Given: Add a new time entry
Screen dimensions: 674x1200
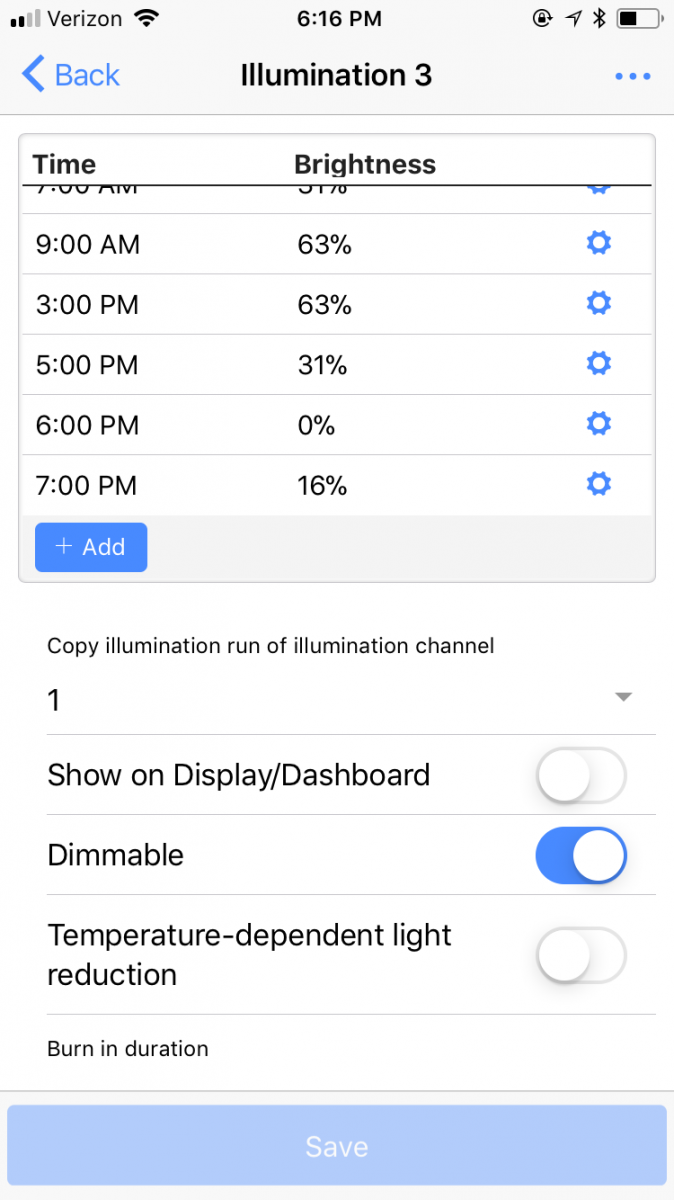Looking at the screenshot, I should (x=91, y=547).
